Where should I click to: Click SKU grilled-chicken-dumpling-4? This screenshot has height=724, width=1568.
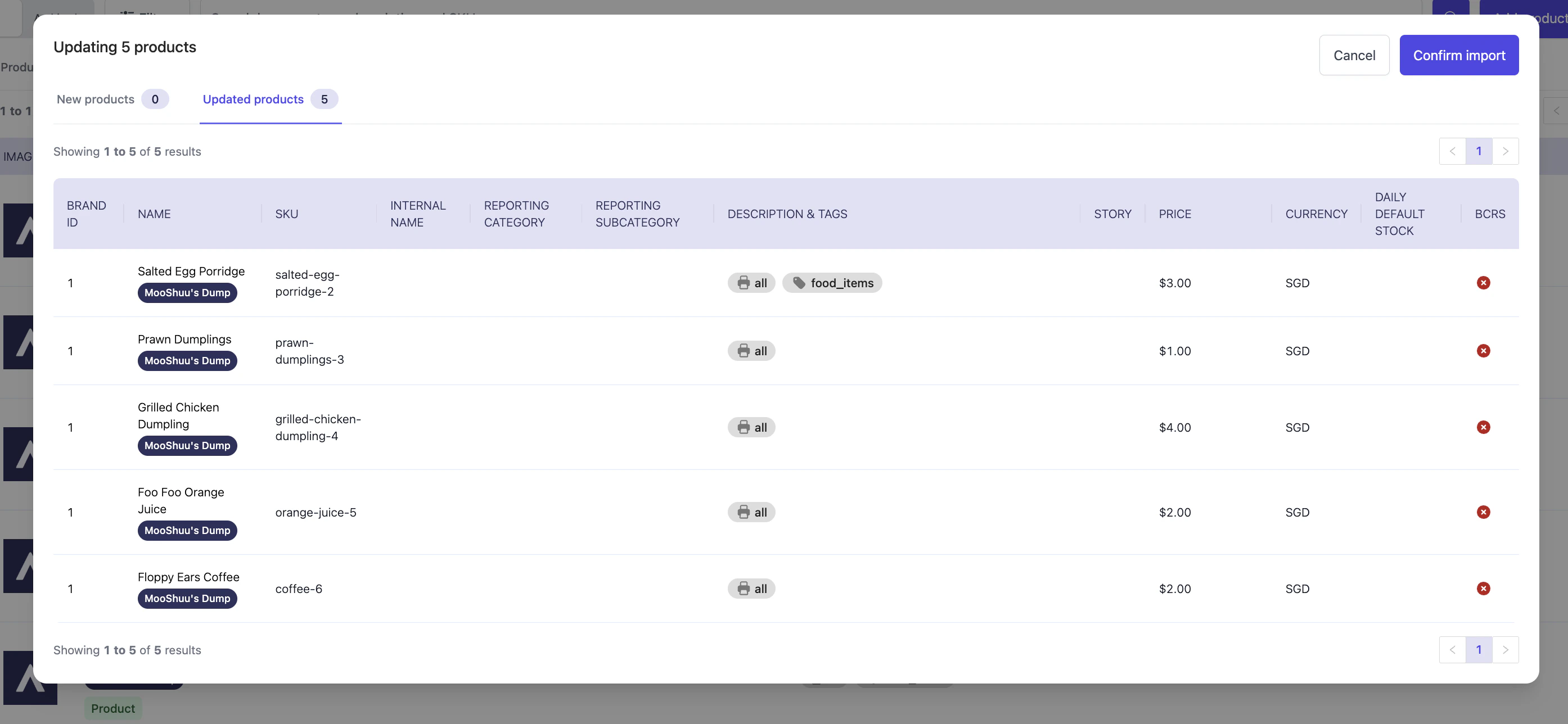[318, 427]
